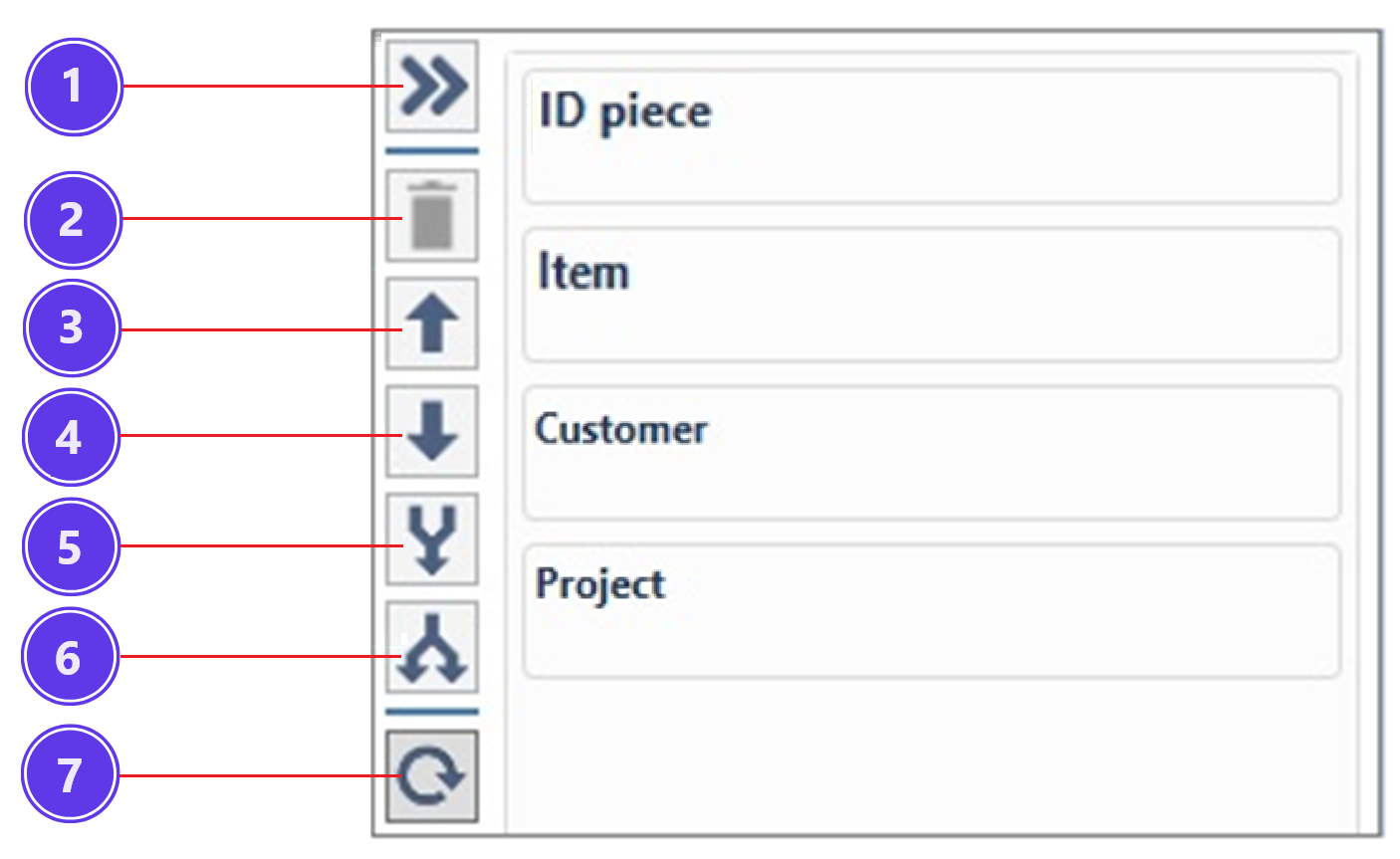Click empty area below the Project box

tap(932, 756)
